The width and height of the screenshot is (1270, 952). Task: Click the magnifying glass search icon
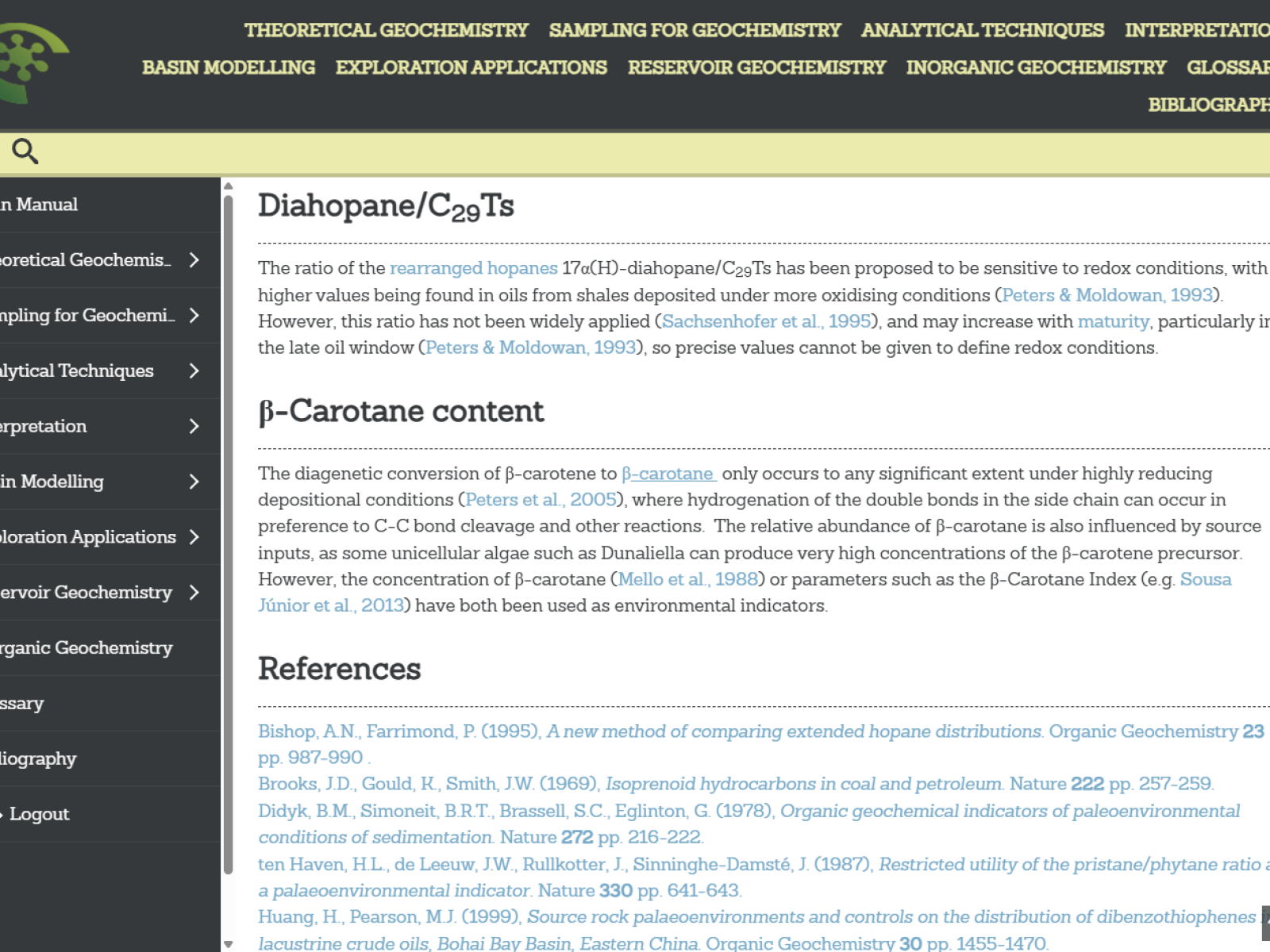point(25,151)
